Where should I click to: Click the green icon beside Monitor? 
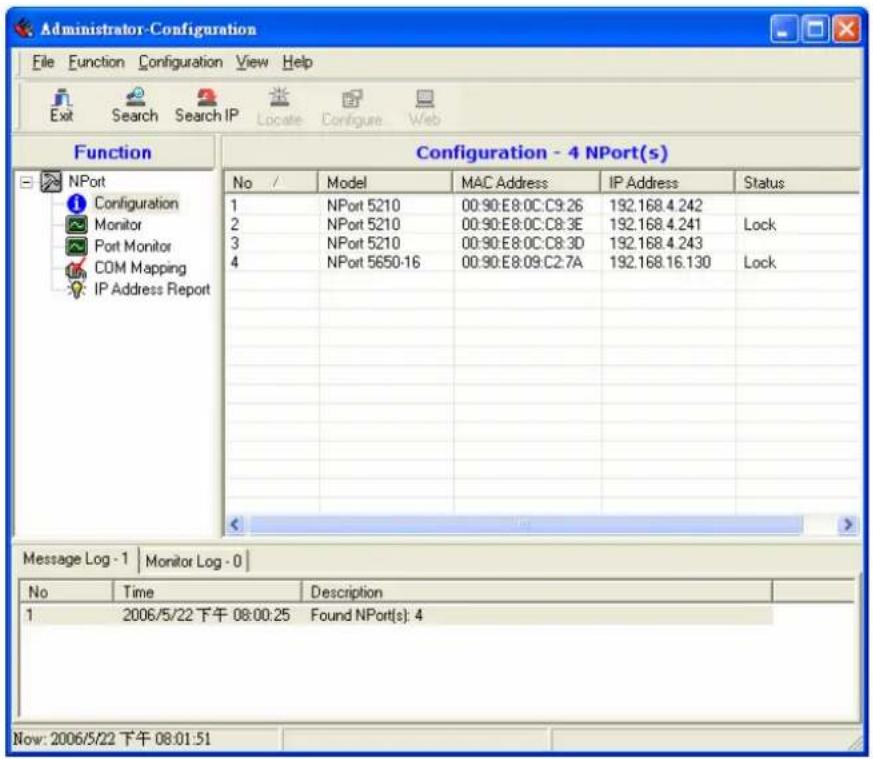click(x=76, y=224)
